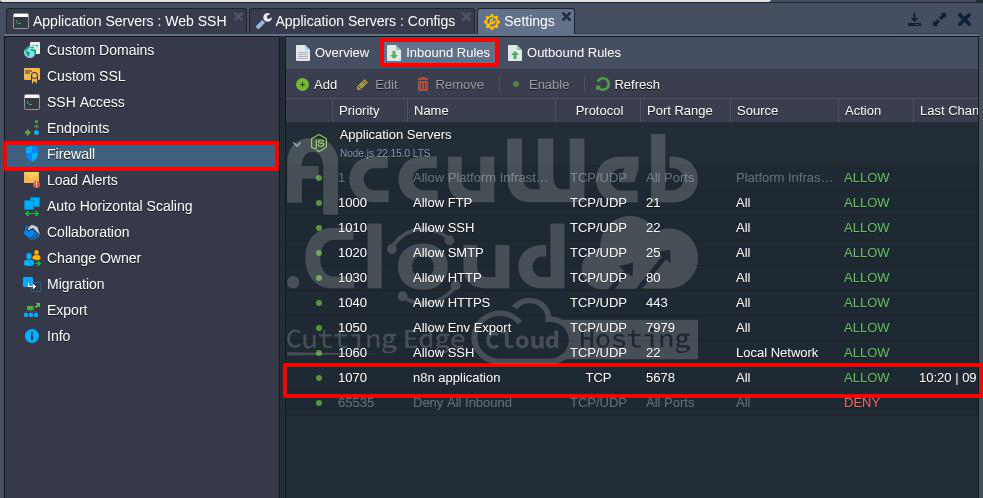Click the Custom Domains sidebar icon
The image size is (983, 498).
(x=31, y=50)
